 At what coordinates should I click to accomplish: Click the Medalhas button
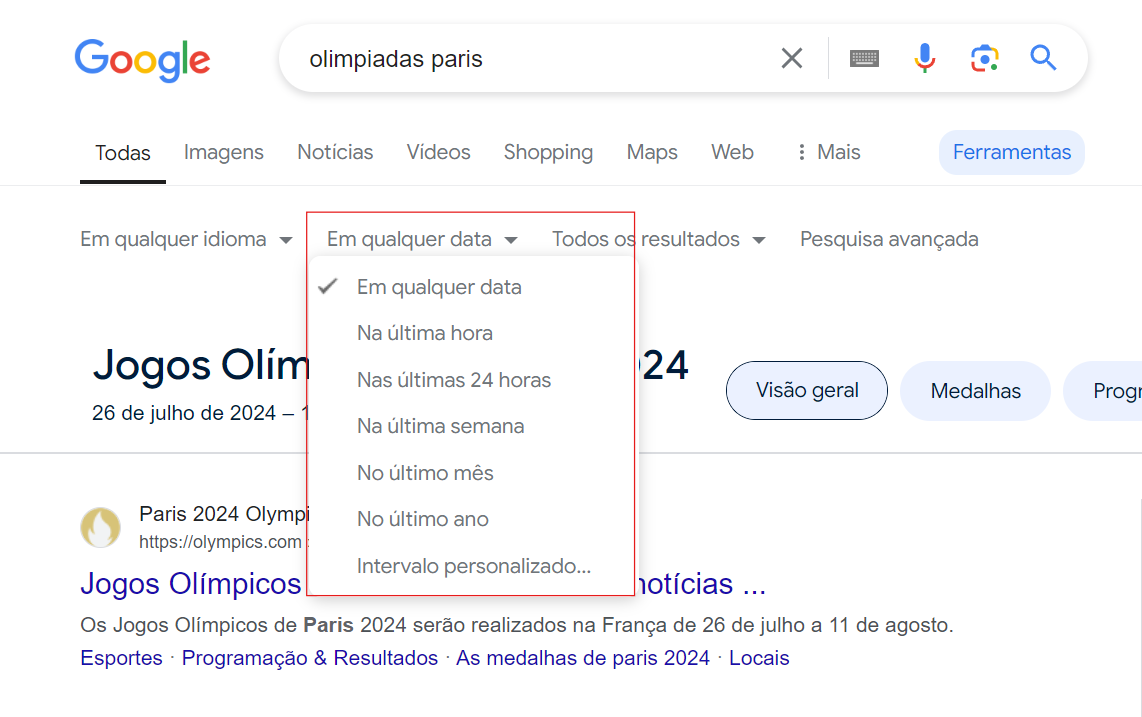[974, 390]
